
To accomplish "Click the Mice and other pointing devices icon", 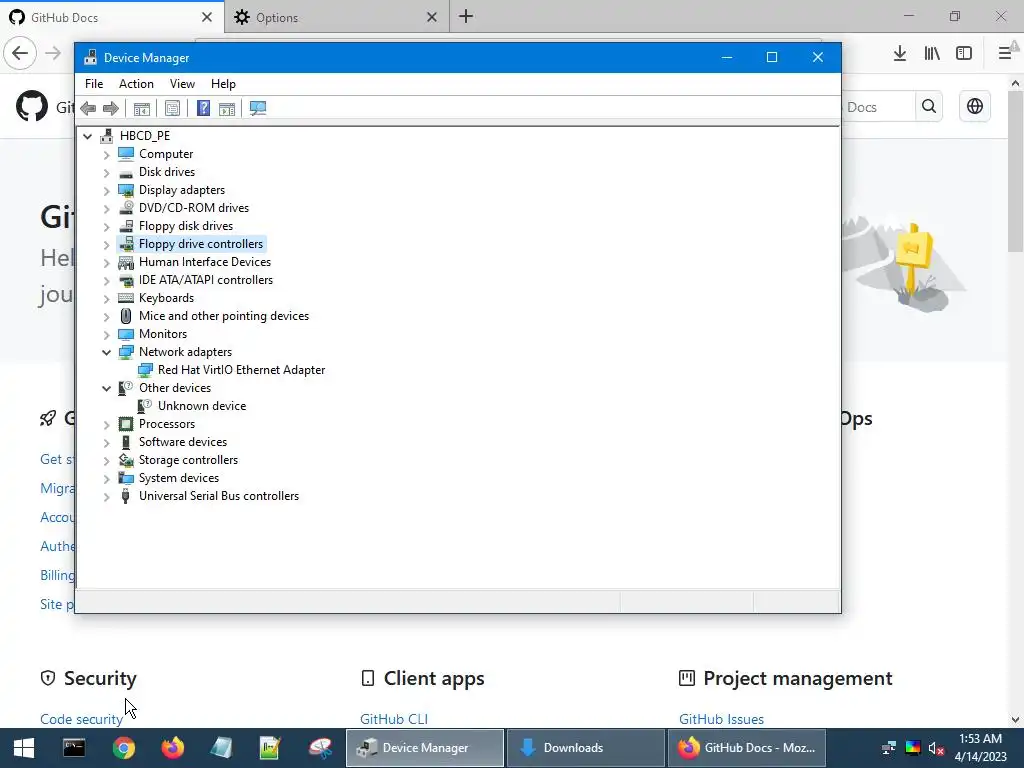I will [126, 316].
